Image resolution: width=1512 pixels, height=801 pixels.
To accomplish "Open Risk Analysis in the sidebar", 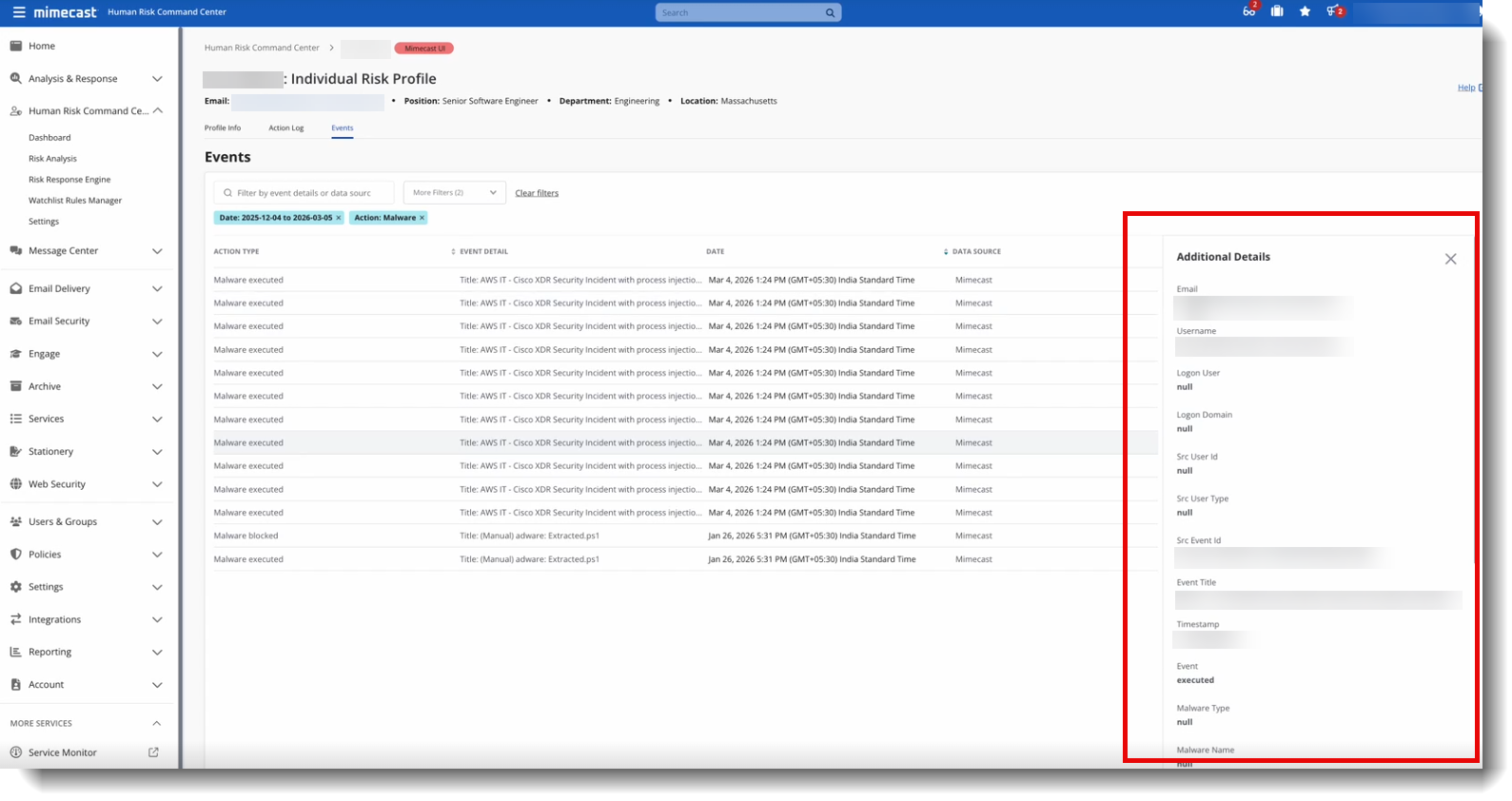I will [x=52, y=159].
